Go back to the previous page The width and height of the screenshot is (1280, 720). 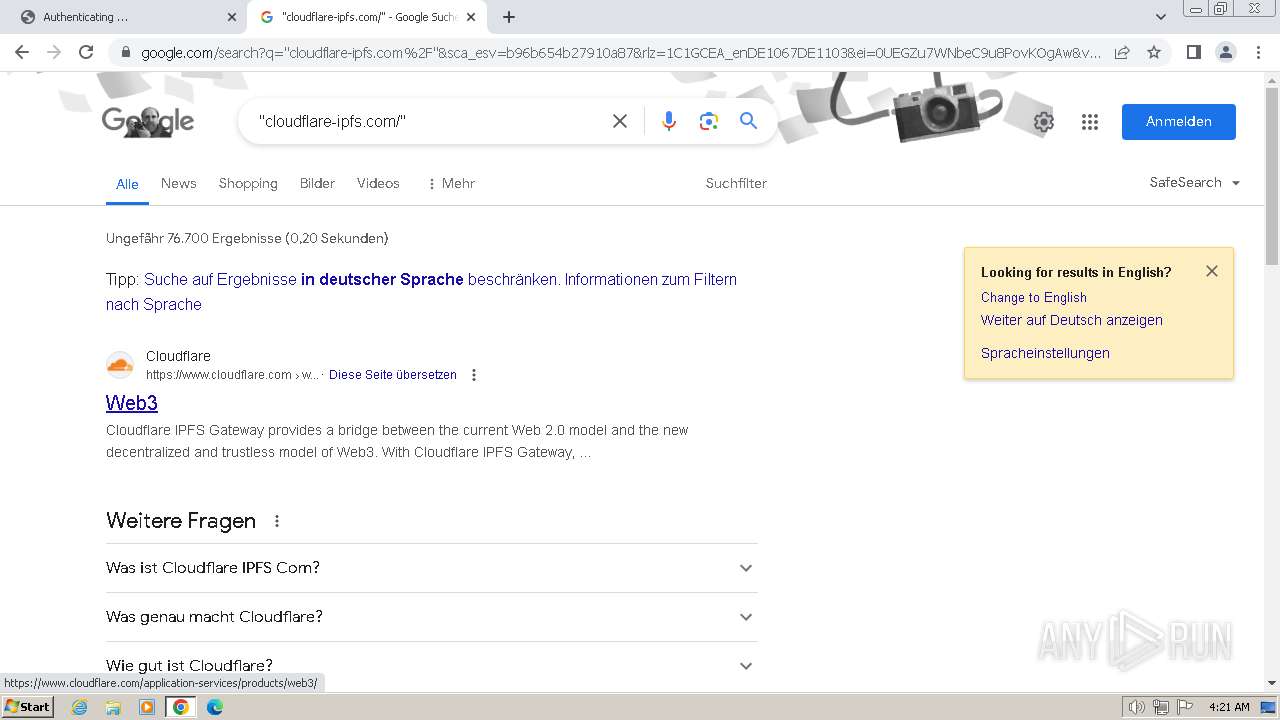(x=22, y=52)
